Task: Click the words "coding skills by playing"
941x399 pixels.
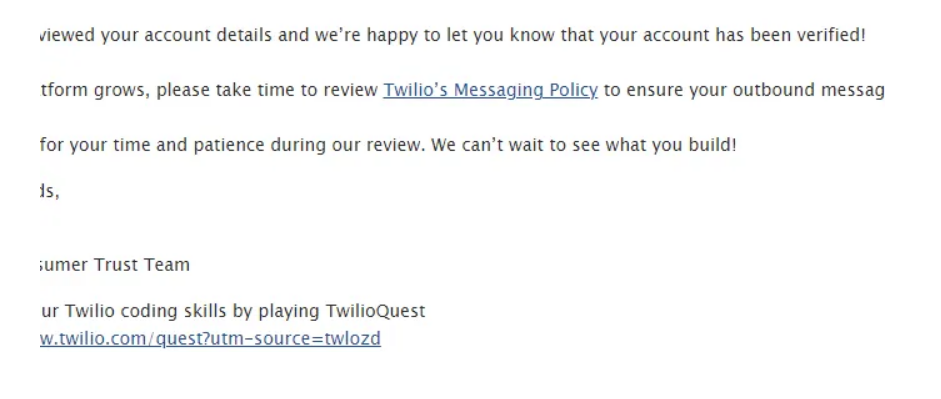Action: 221,312
